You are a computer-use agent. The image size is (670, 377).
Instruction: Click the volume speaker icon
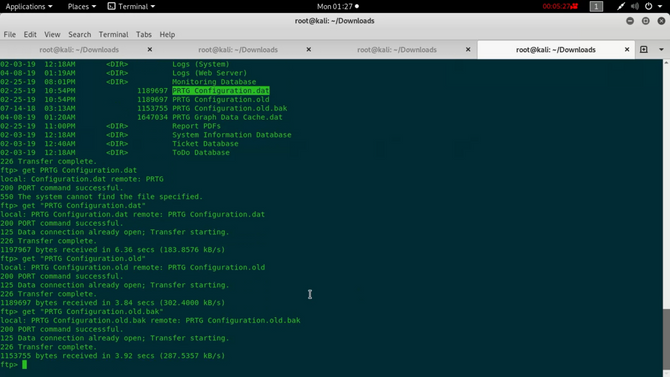click(x=635, y=6)
